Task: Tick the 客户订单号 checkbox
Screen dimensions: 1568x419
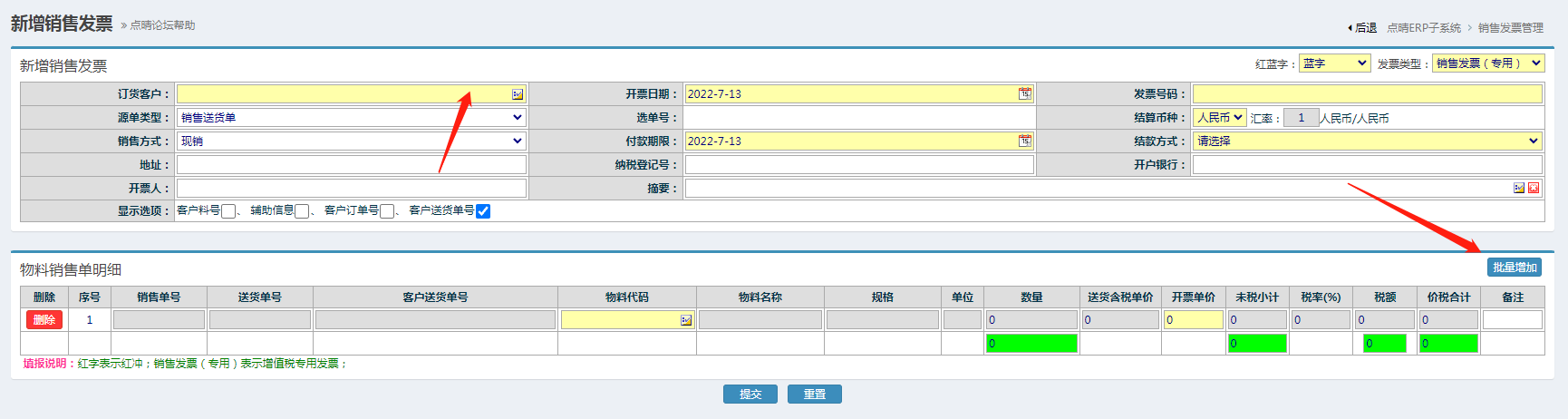Action: pyautogui.click(x=387, y=211)
